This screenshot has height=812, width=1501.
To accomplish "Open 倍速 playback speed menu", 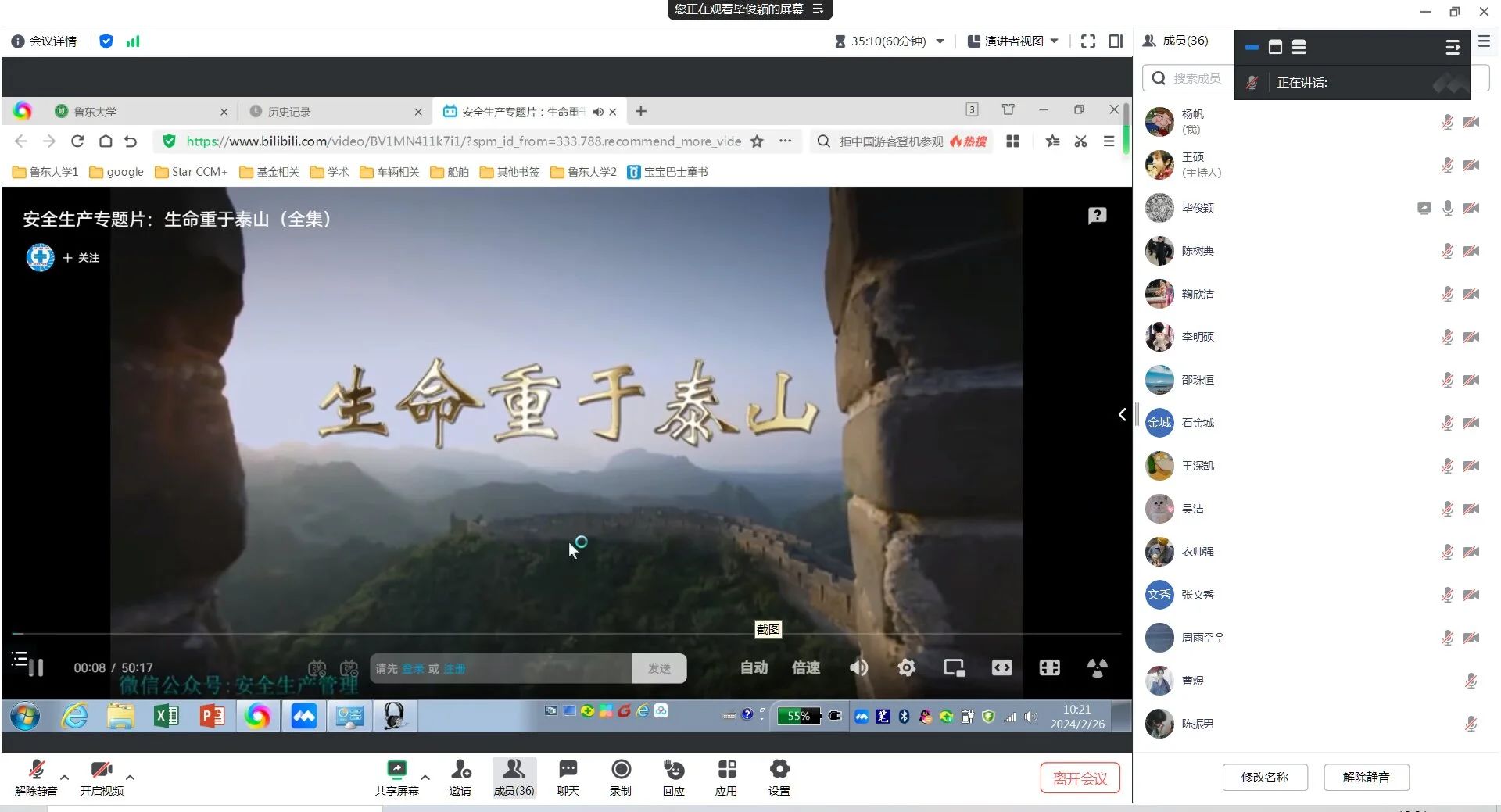I will [806, 668].
